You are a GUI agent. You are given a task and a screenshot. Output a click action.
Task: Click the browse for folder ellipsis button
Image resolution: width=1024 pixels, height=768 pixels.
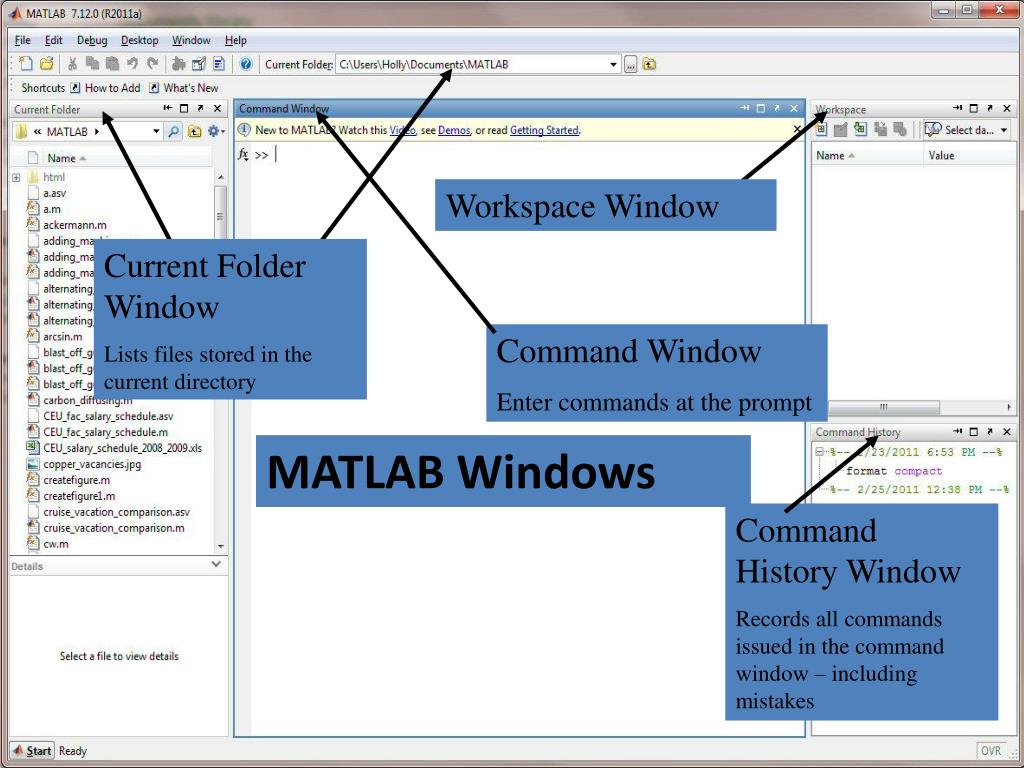point(630,65)
